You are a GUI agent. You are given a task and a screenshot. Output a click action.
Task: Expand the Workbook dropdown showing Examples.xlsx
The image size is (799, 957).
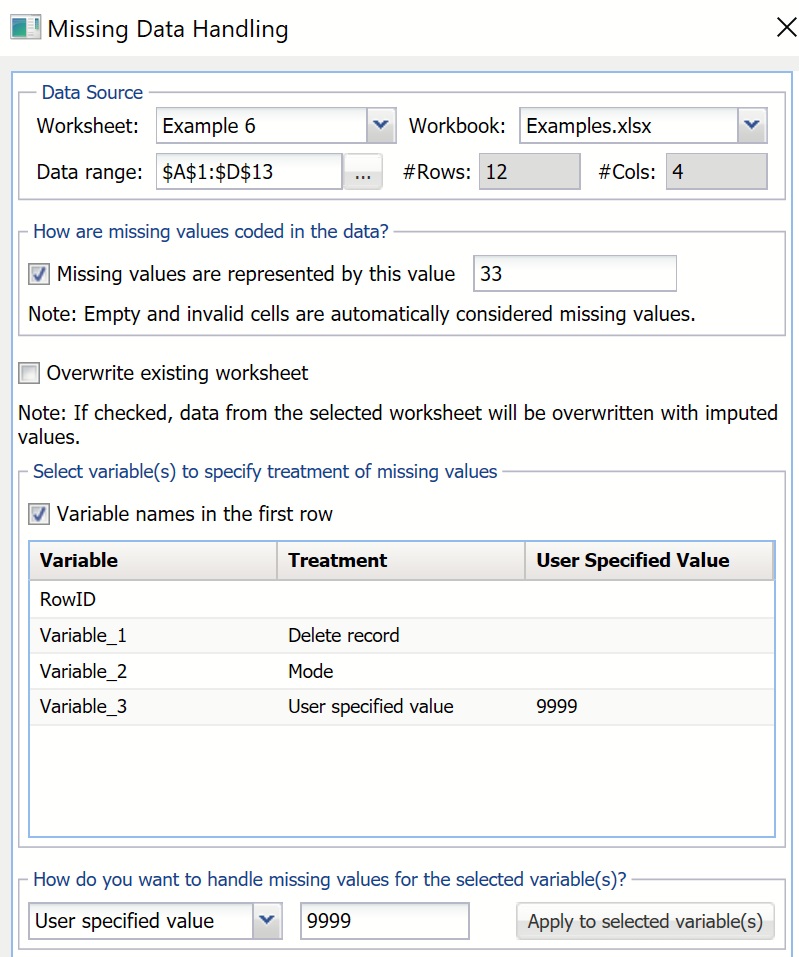(752, 126)
